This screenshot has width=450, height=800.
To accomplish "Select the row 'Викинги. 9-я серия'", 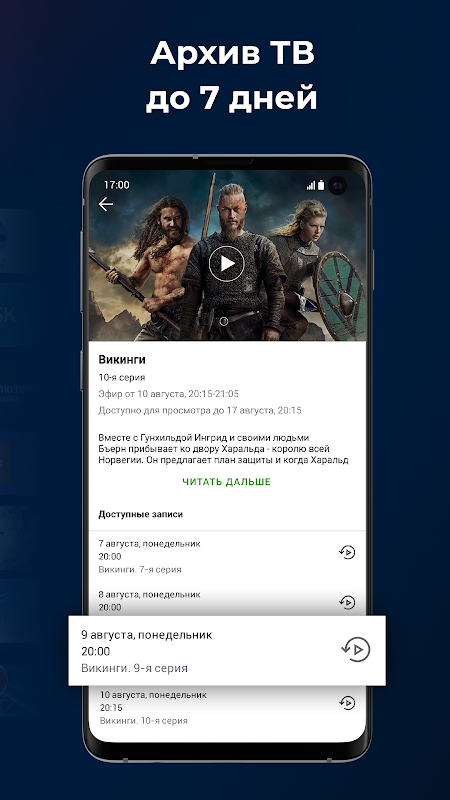I will pos(227,651).
